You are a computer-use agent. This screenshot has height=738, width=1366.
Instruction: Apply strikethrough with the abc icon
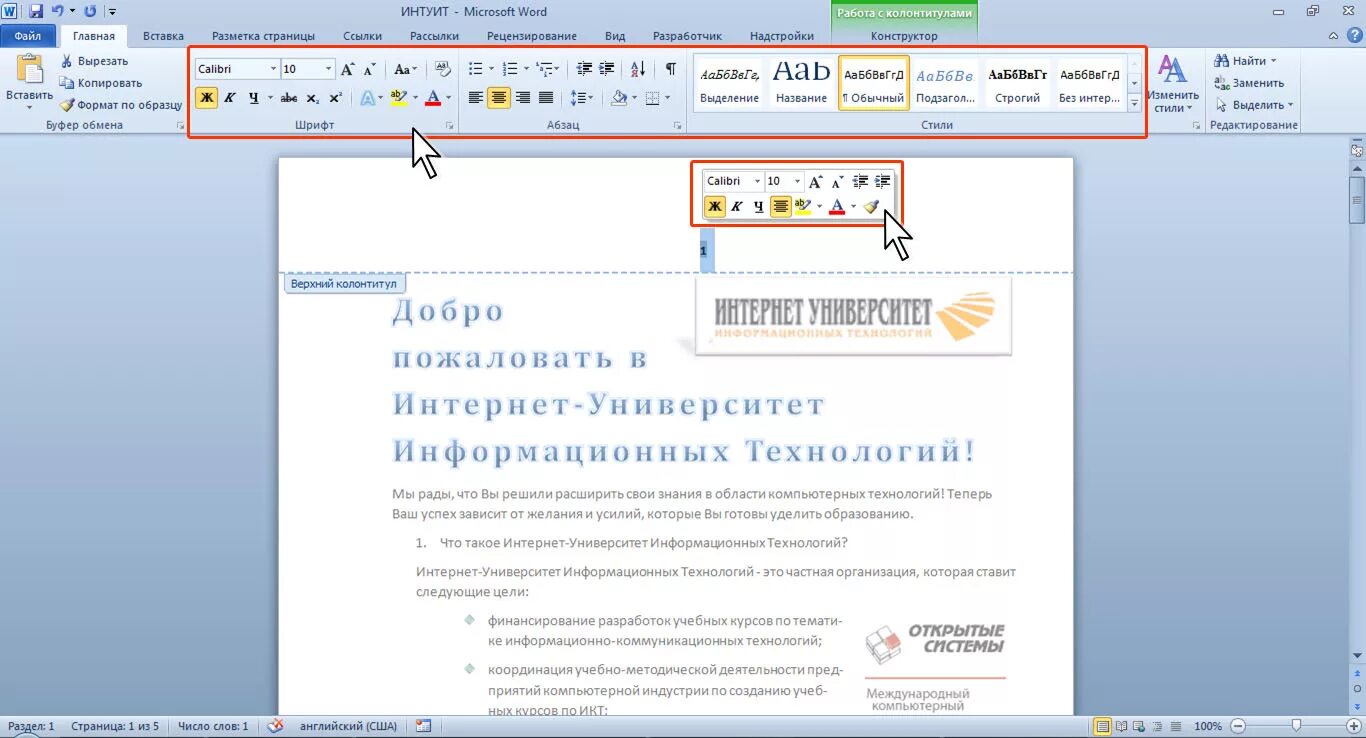coord(289,98)
